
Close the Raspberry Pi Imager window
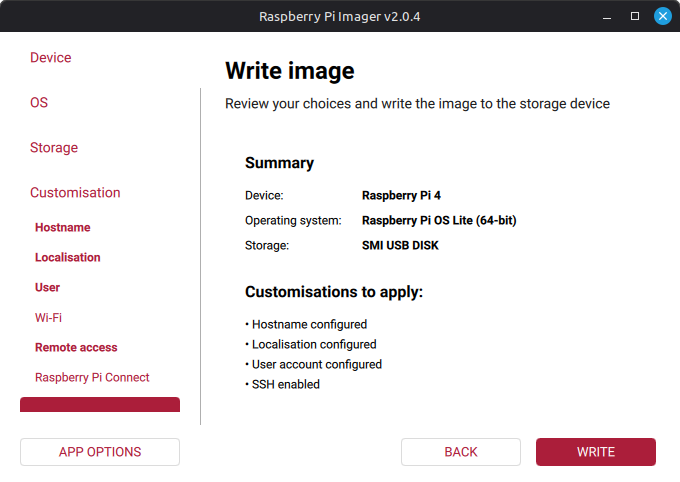(x=662, y=17)
